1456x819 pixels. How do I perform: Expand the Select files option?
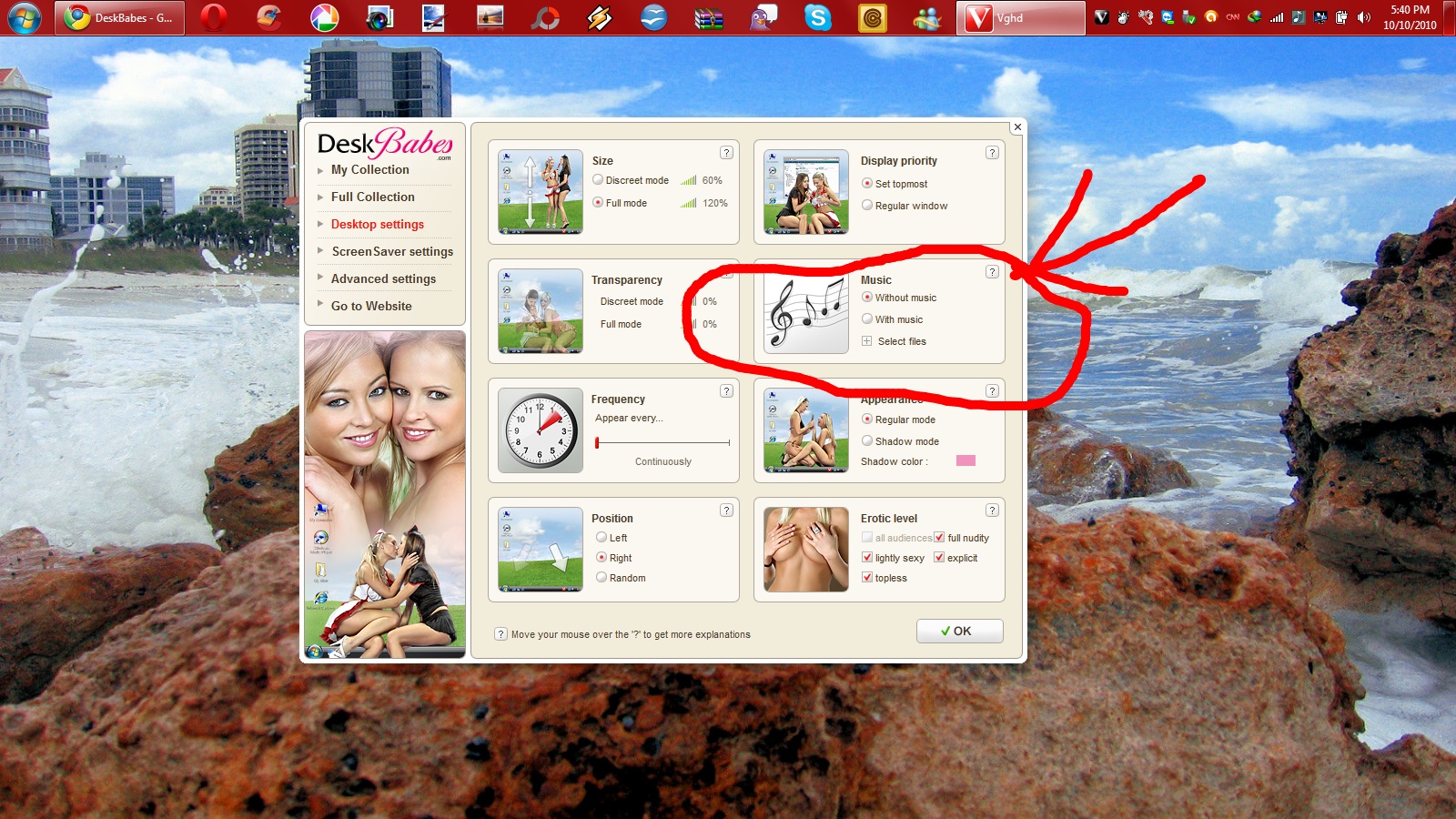click(867, 341)
